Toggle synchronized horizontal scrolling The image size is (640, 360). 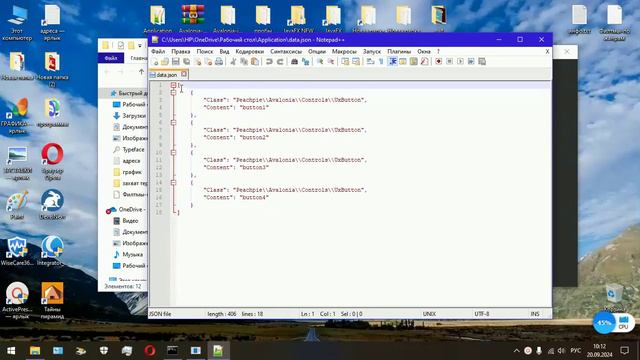(x=356, y=62)
